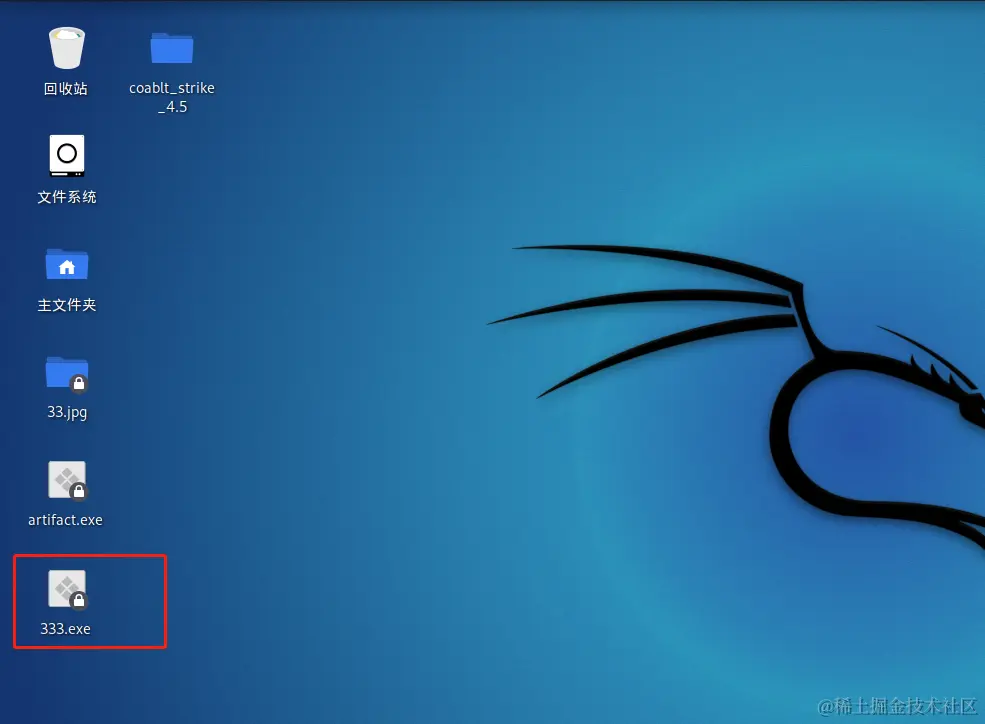Click the coablt_strike_4.5 label text
Viewport: 985px width, 724px height.
coord(172,97)
